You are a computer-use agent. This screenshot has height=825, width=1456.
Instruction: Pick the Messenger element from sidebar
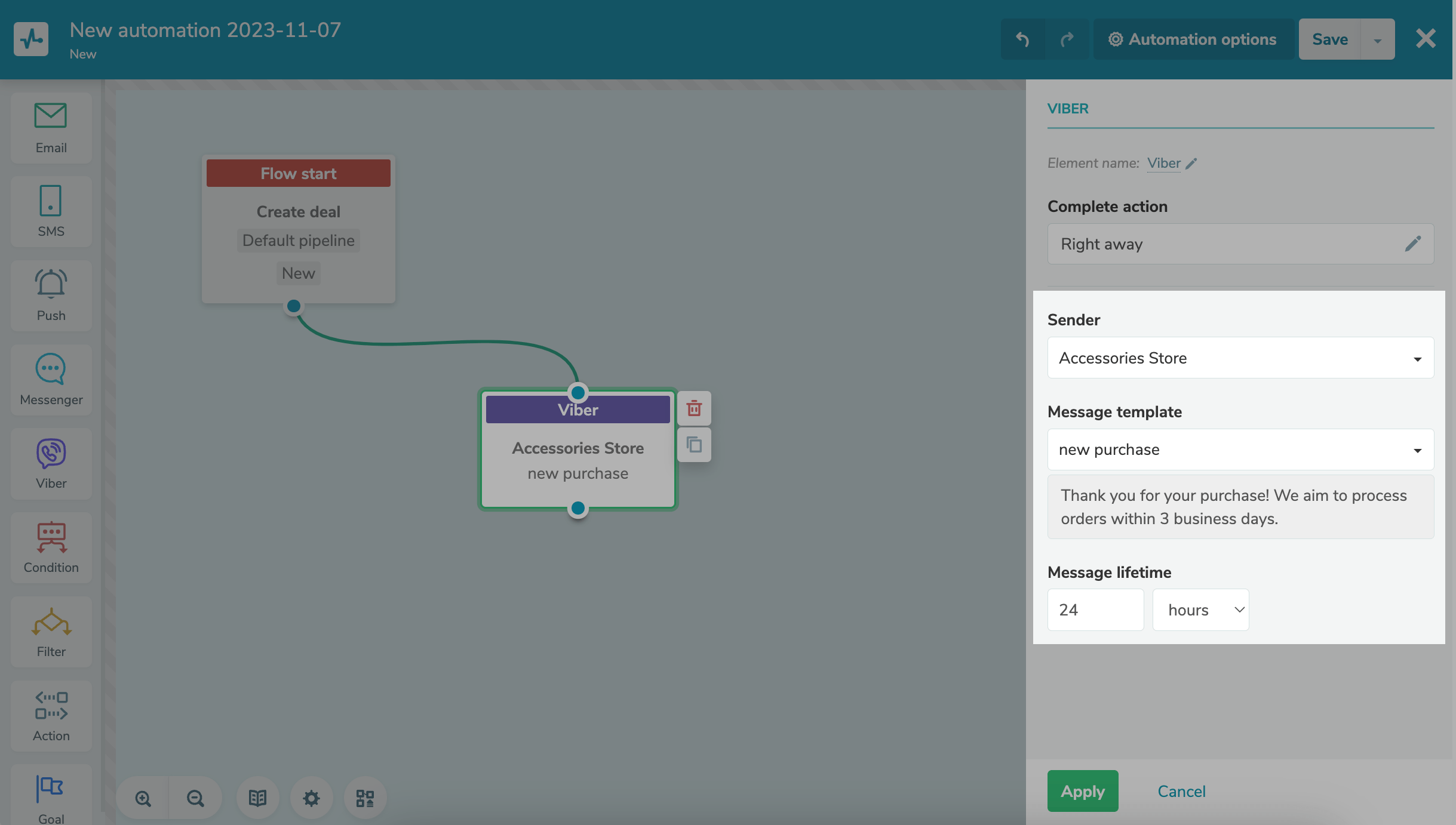(x=51, y=380)
